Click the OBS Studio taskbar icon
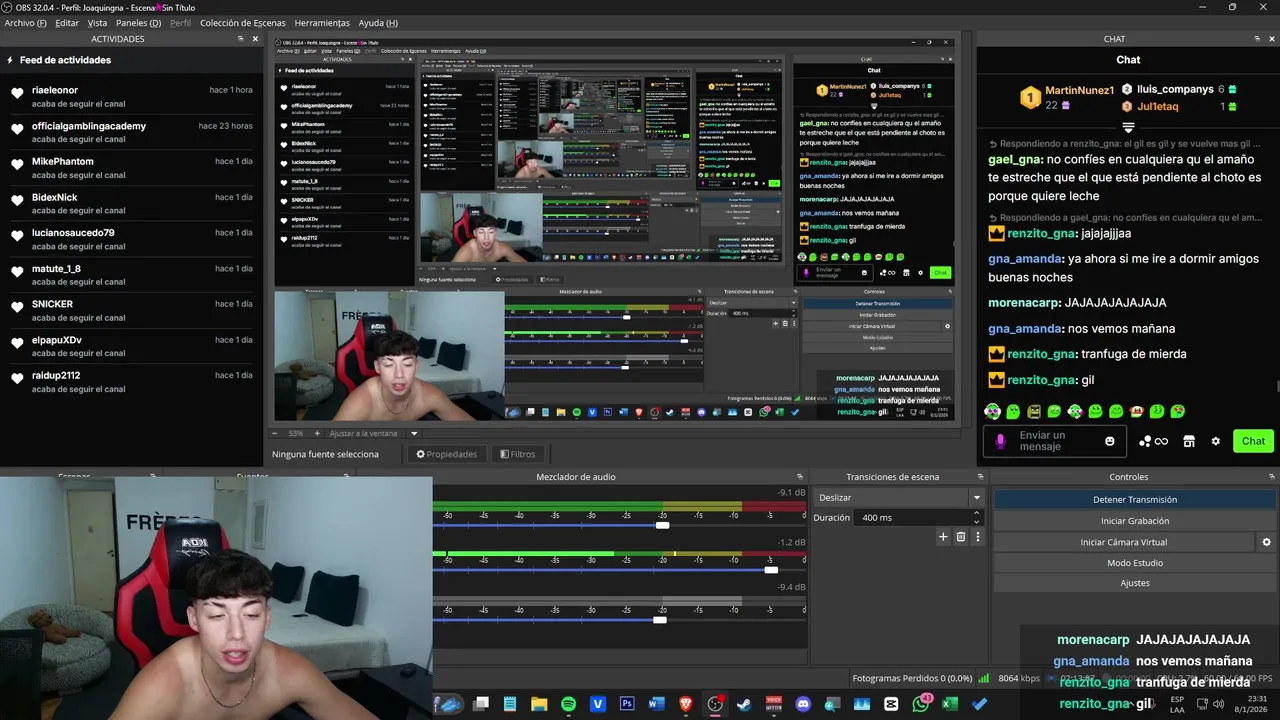 (715, 704)
